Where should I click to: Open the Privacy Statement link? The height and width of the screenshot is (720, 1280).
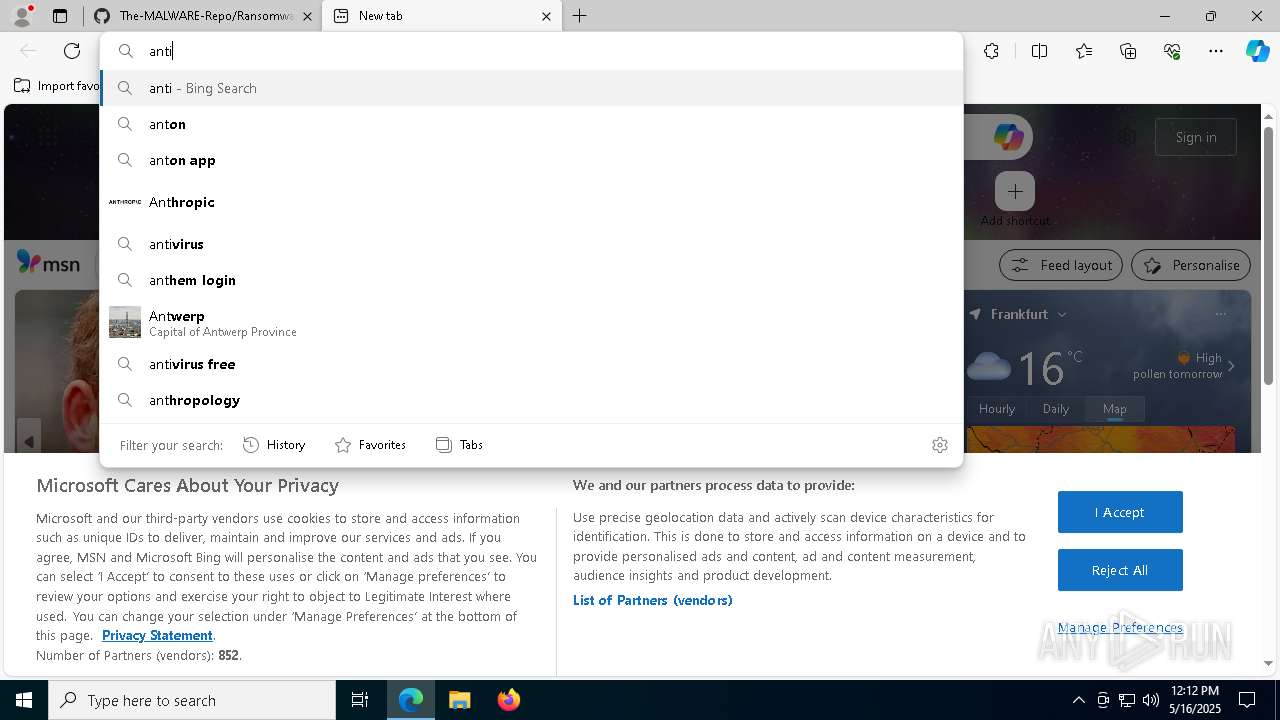(157, 635)
